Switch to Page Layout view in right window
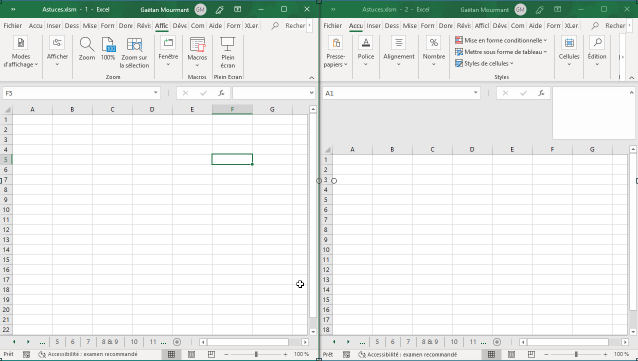The height and width of the screenshot is (361, 638). pos(511,354)
